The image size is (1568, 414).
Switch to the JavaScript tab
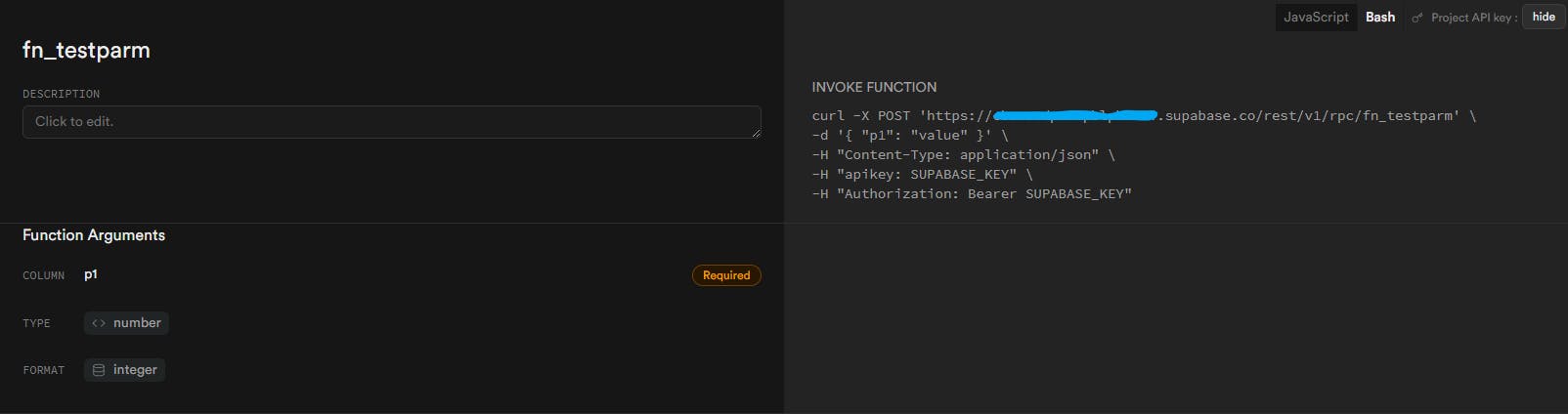click(1316, 17)
